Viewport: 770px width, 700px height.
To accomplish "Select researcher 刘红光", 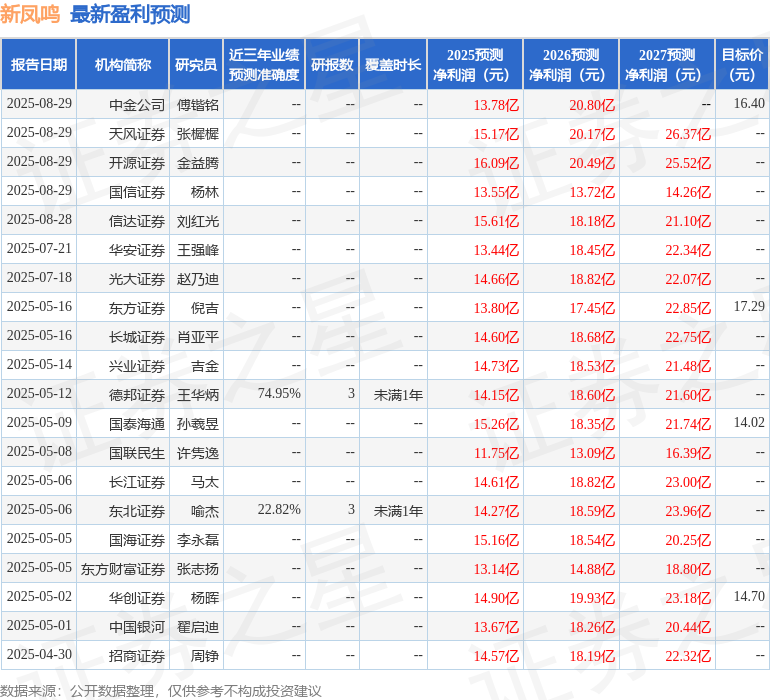I will point(198,221).
